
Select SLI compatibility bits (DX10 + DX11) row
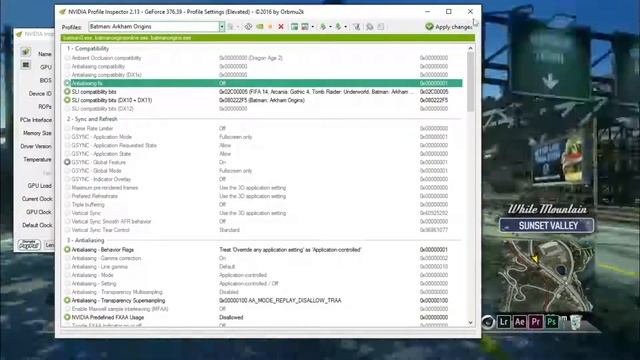(263, 100)
